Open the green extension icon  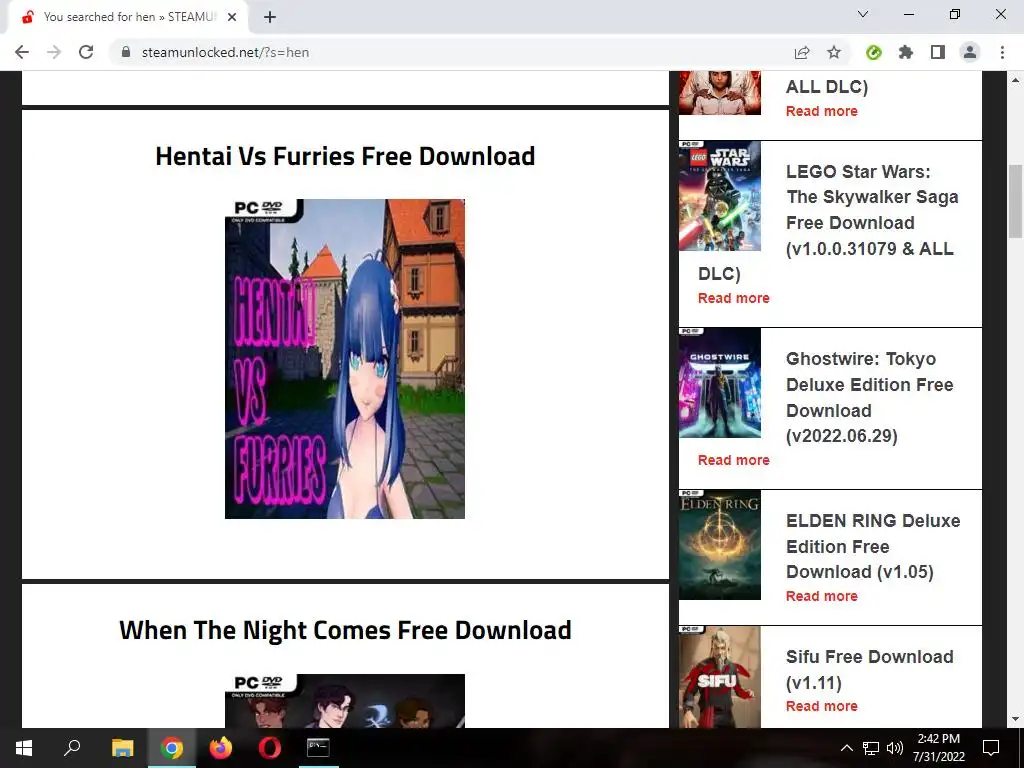tap(874, 52)
